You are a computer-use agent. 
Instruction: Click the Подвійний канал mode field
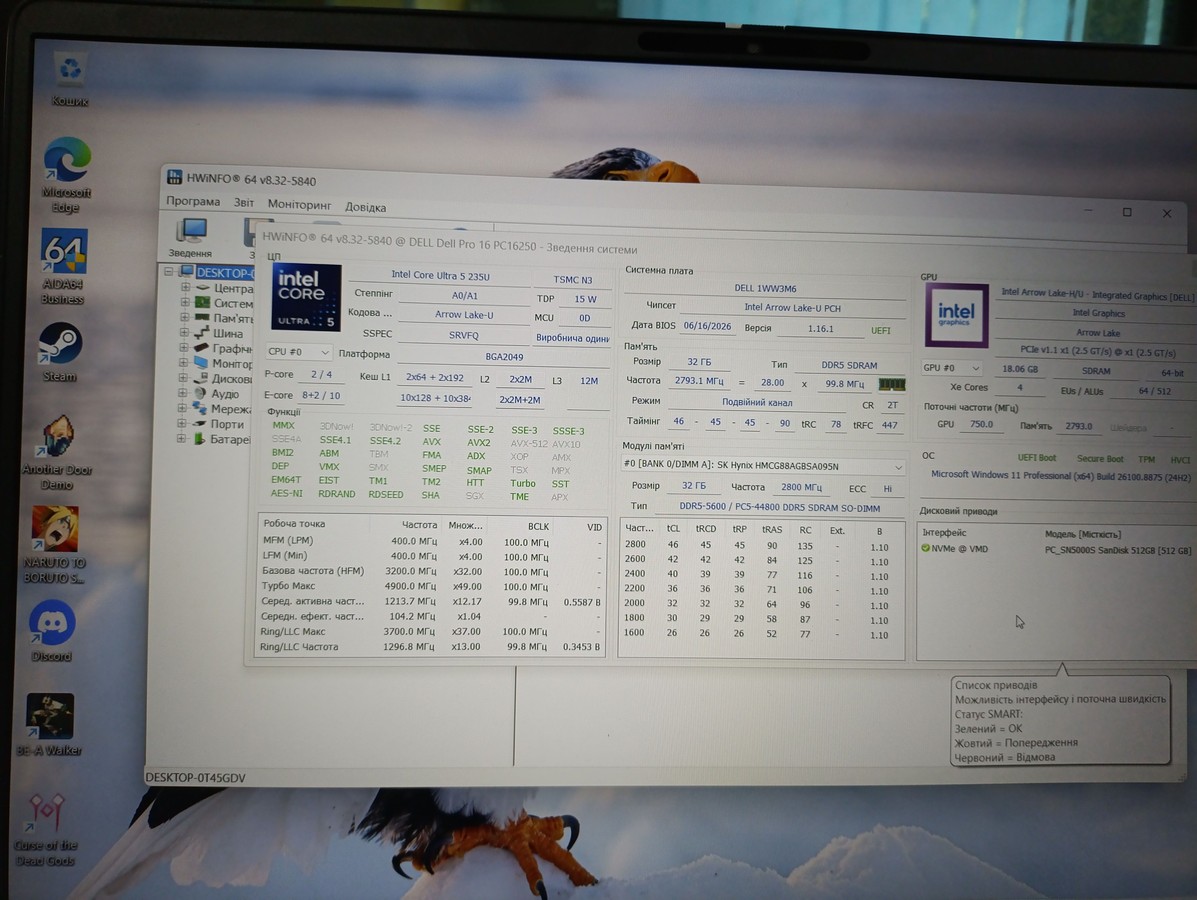757,402
